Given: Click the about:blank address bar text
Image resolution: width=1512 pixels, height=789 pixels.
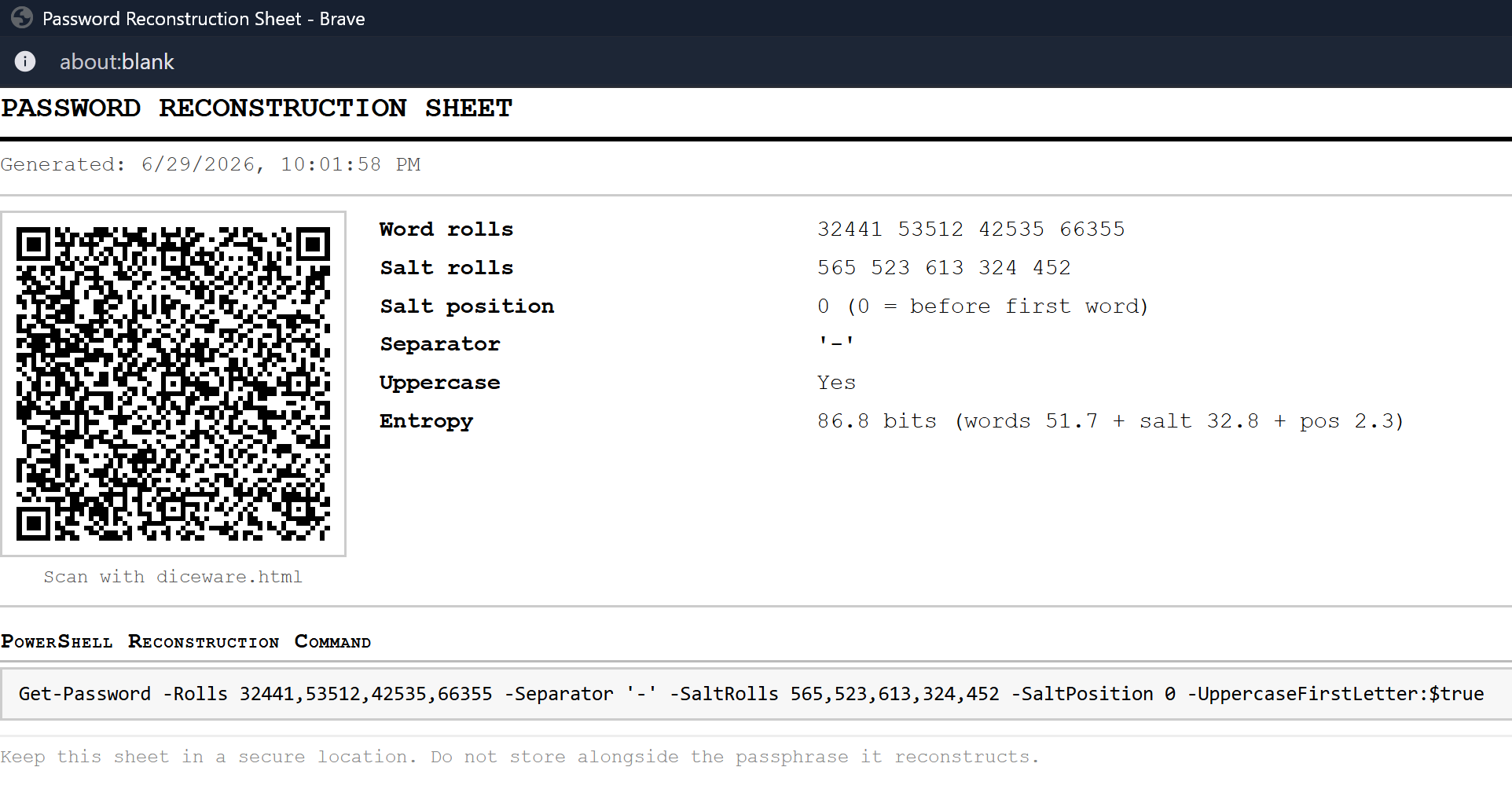Looking at the screenshot, I should pos(116,62).
